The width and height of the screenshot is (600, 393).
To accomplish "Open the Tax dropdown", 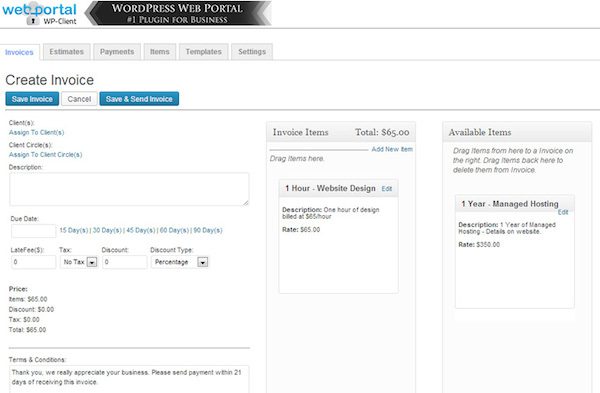I will click(x=79, y=262).
